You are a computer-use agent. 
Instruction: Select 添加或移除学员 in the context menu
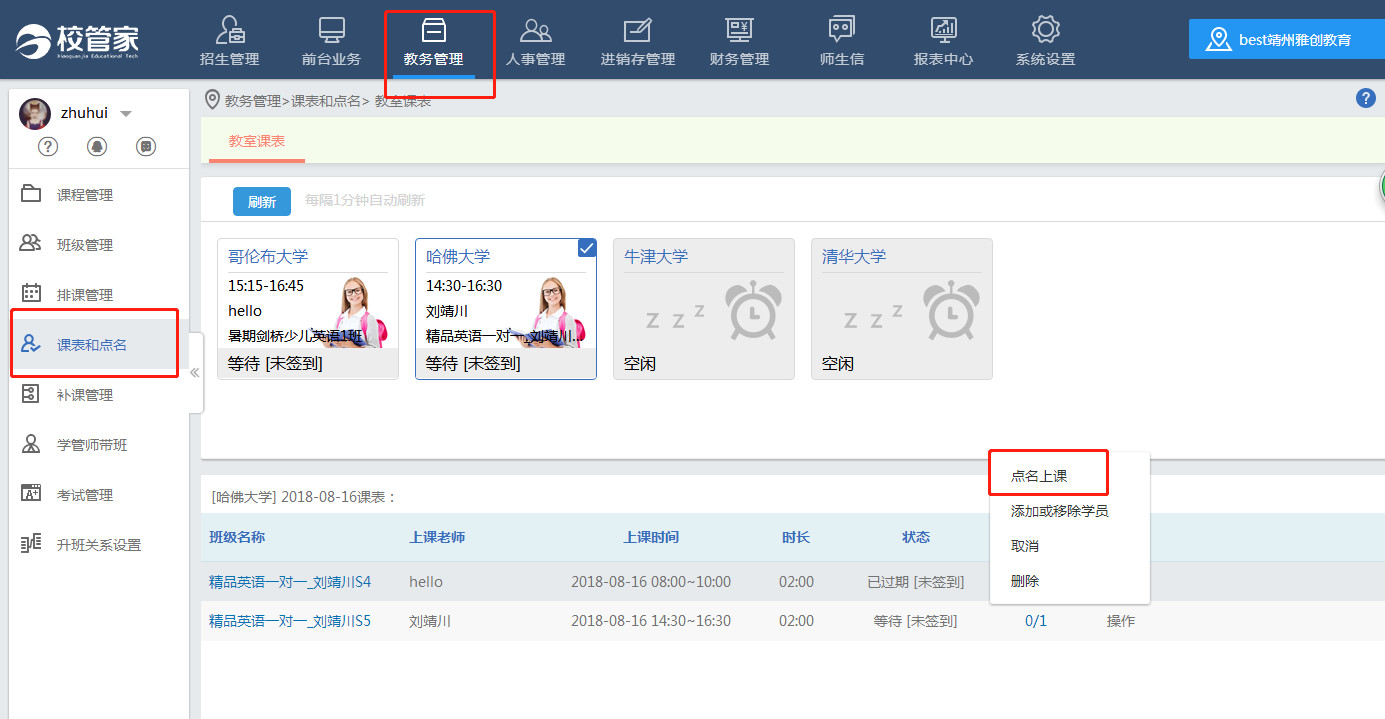(1059, 511)
